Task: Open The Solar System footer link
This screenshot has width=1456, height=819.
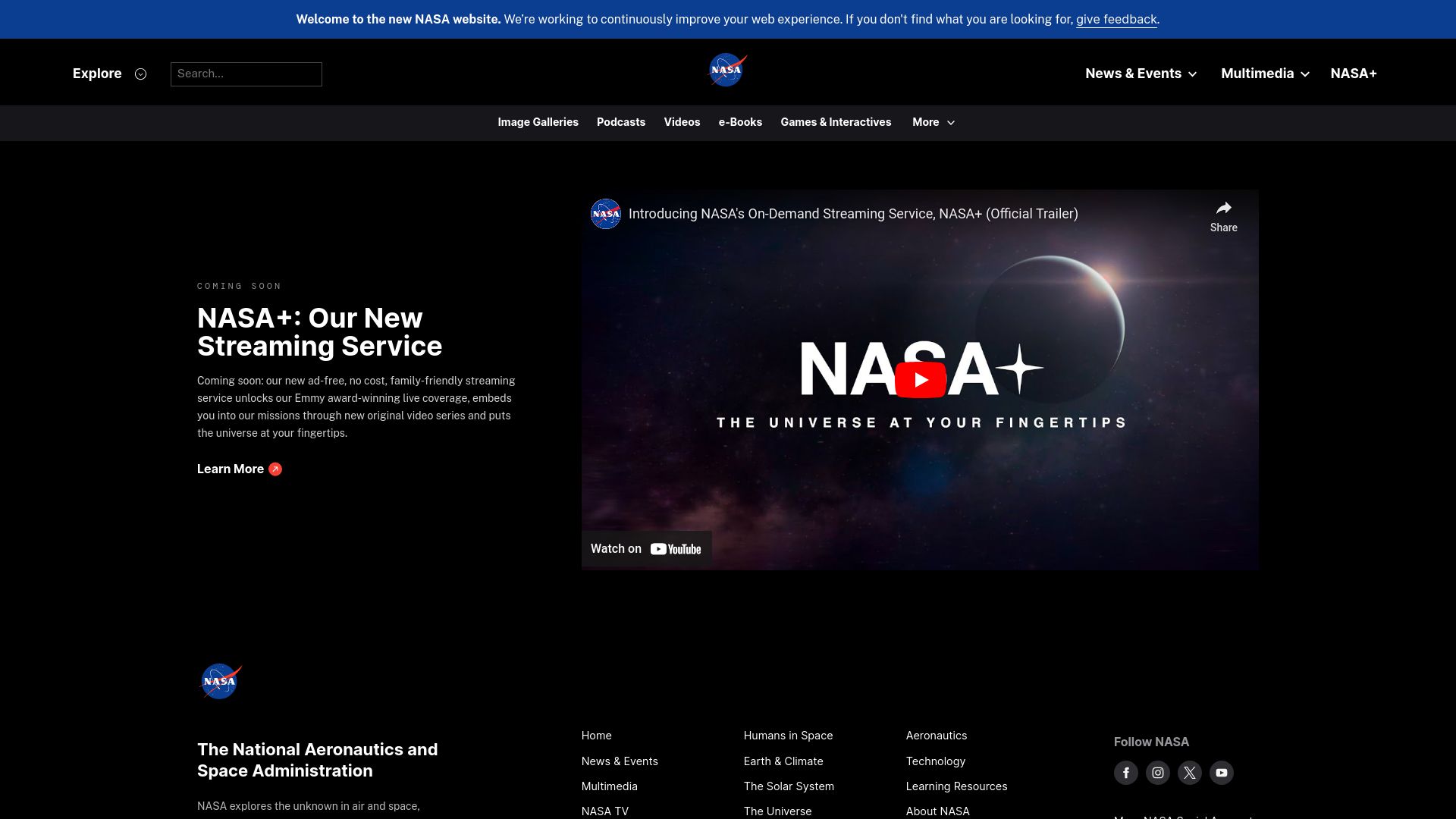Action: click(x=789, y=786)
